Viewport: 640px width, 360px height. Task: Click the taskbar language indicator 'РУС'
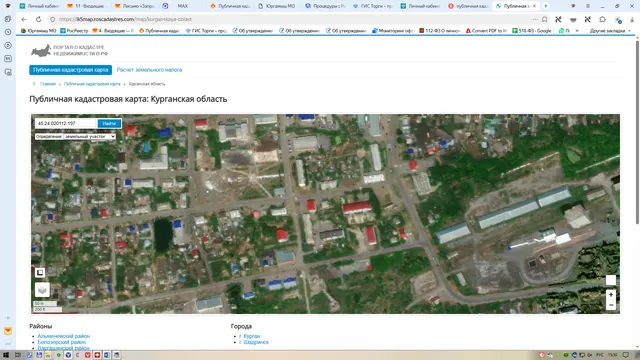(600, 355)
